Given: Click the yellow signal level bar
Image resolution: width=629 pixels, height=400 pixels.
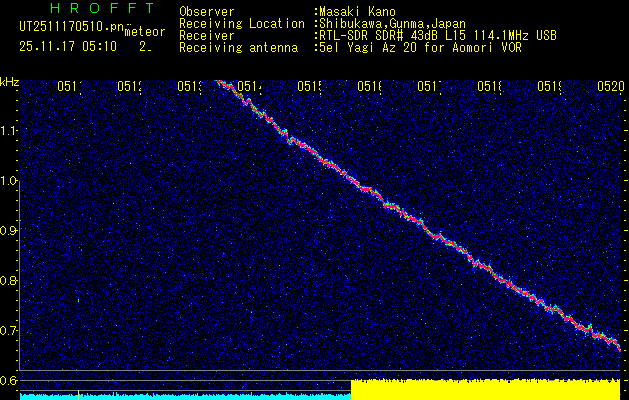Looking at the screenshot, I should point(486,390).
